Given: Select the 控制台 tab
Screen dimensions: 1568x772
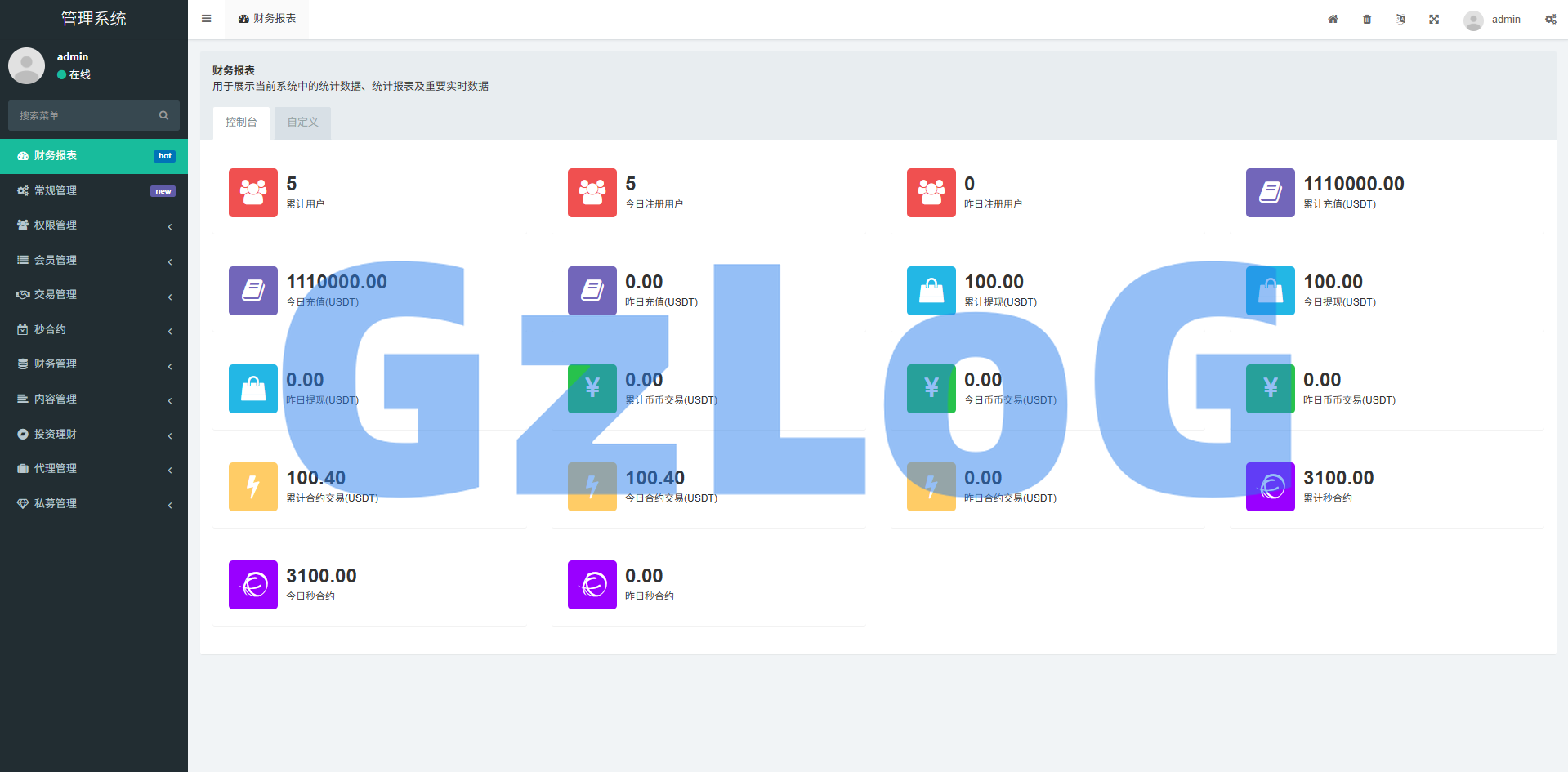Looking at the screenshot, I should coord(241,123).
